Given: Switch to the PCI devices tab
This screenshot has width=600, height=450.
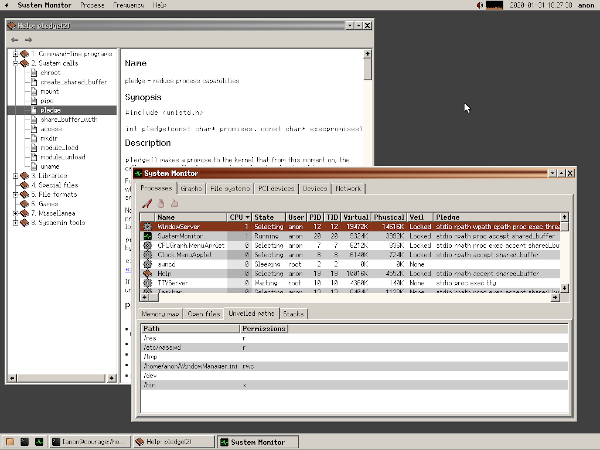Looking at the screenshot, I should (276, 189).
